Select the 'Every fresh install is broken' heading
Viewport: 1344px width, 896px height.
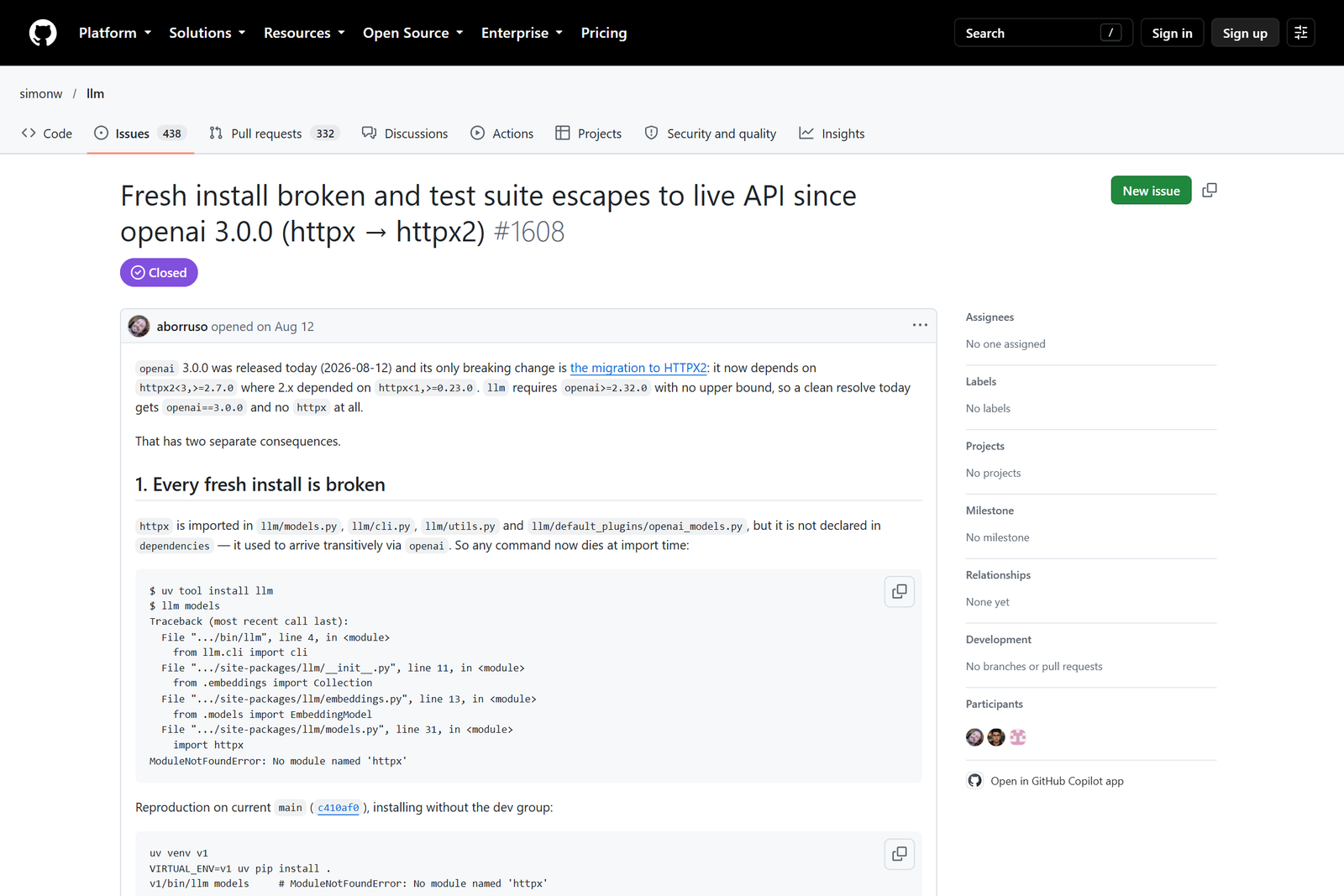pos(260,485)
